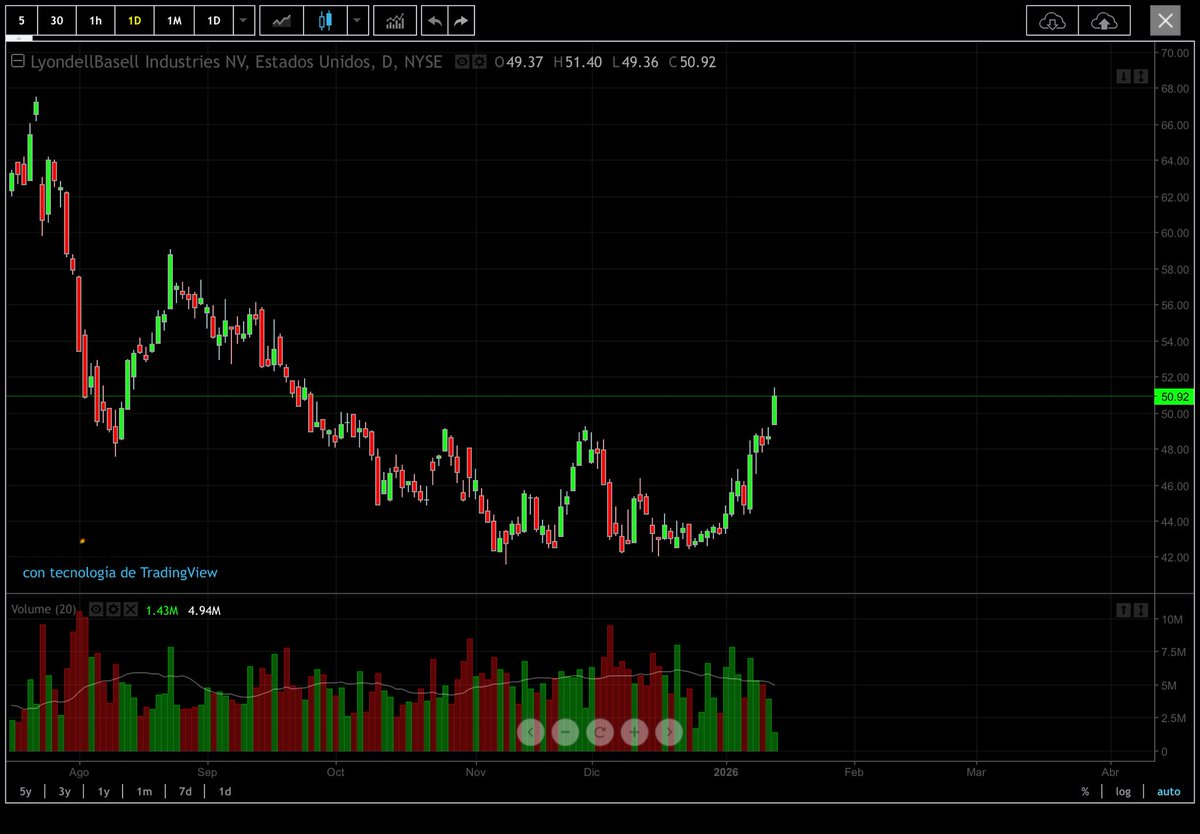
Task: Move the Volume pane up
Action: (x=1124, y=609)
